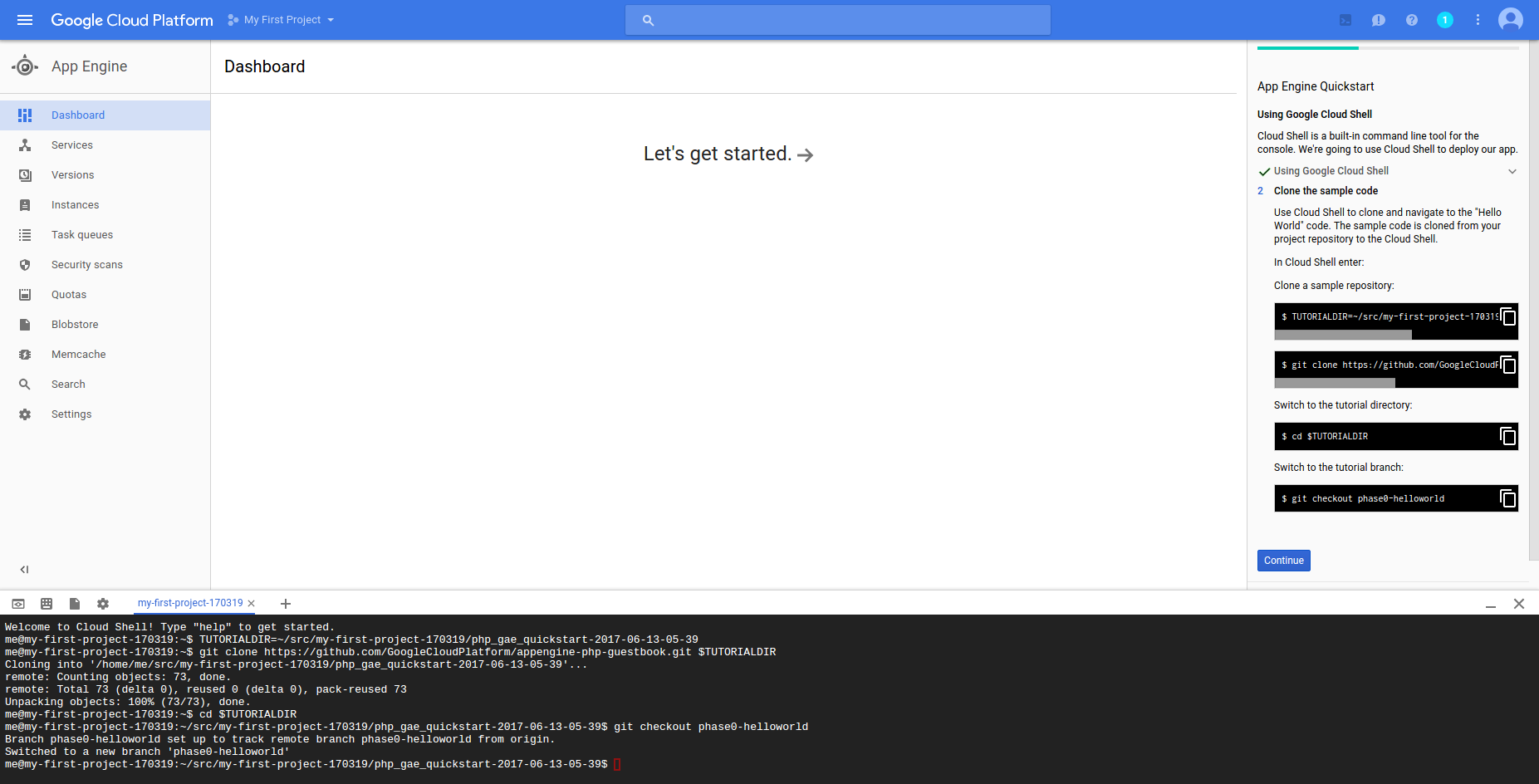Viewport: 1539px width, 784px height.
Task: Open Instances in the sidebar
Action: 105,205
